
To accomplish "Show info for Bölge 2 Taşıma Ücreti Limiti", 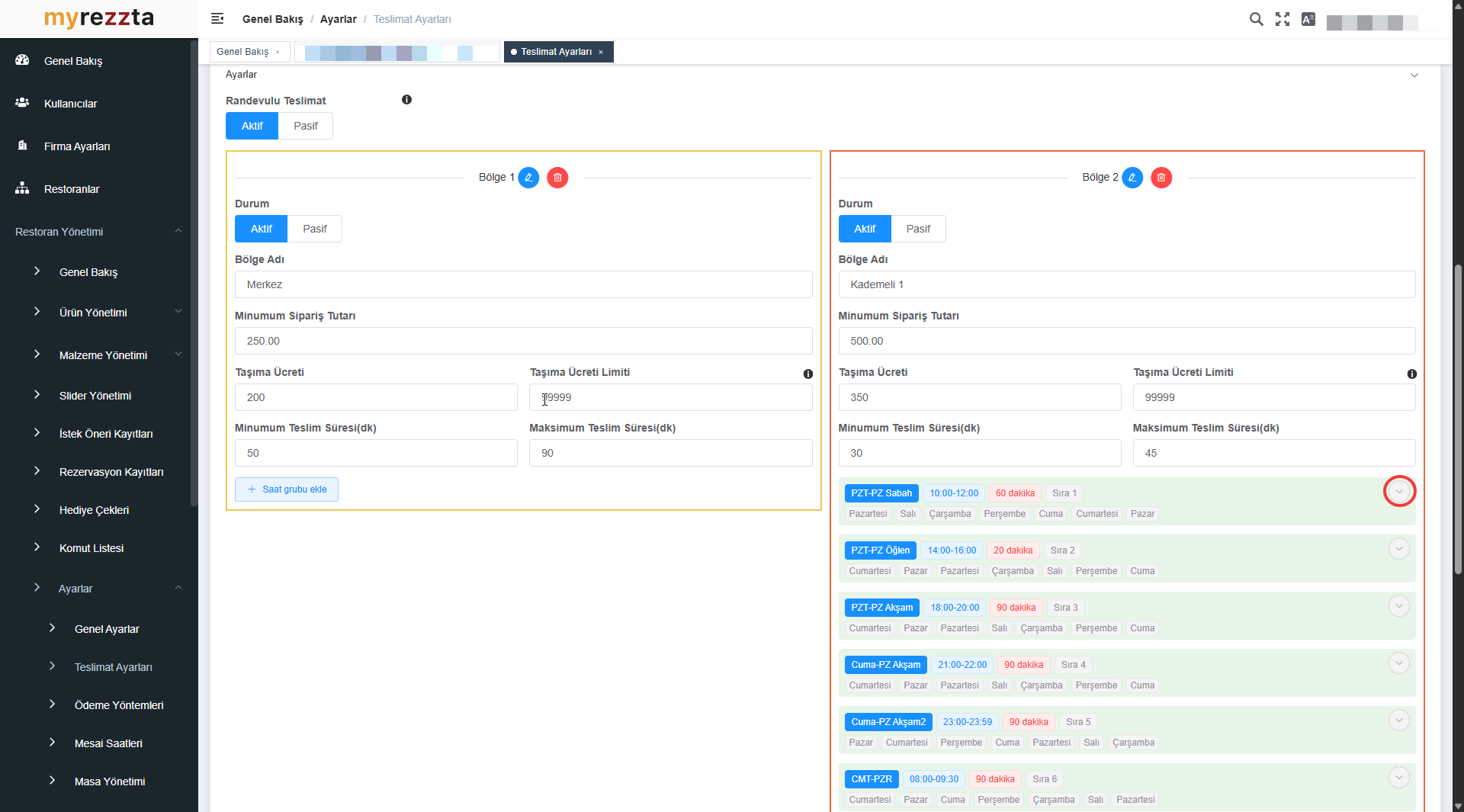I will click(x=1412, y=374).
